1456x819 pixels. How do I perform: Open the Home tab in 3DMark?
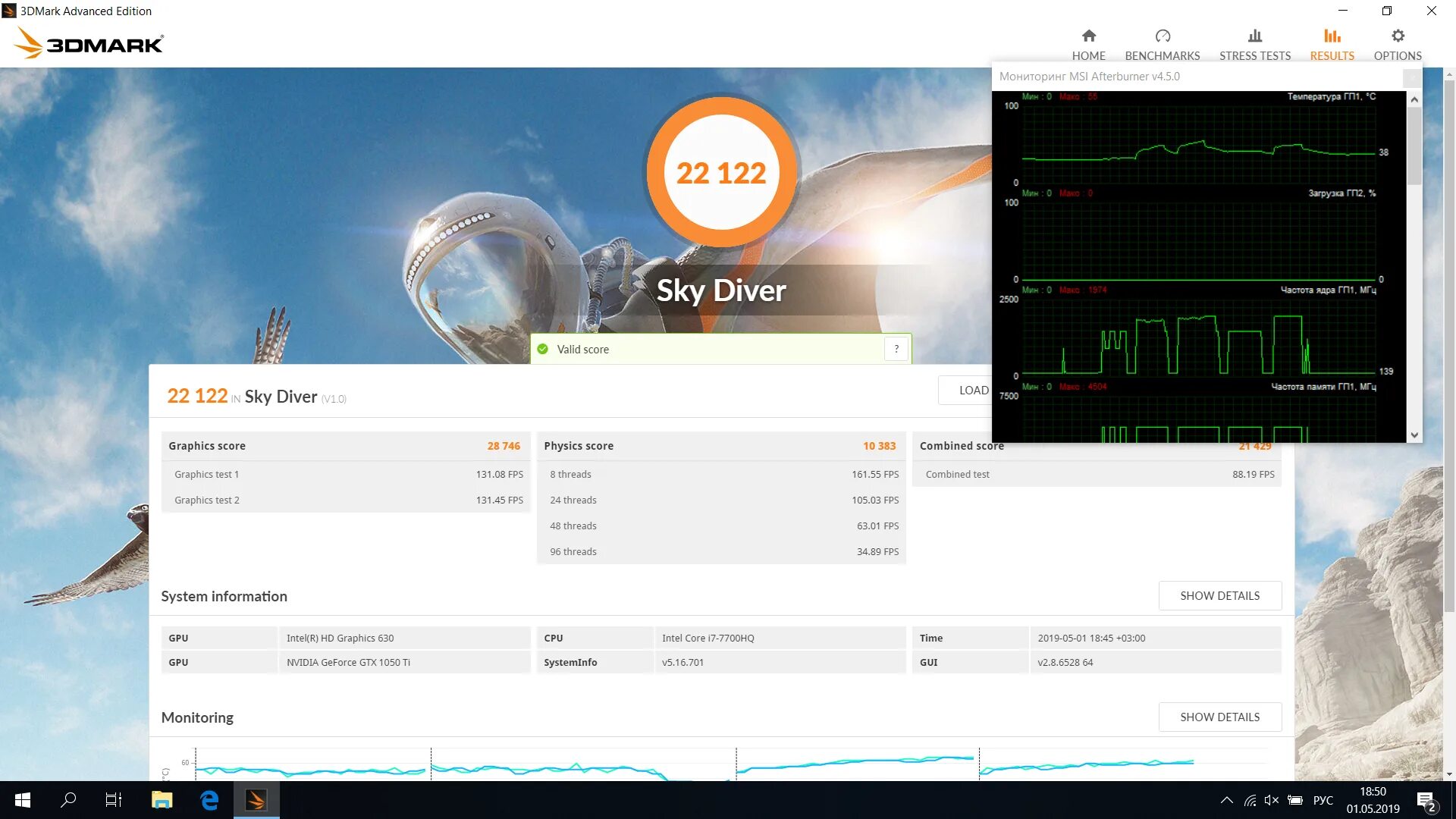click(x=1088, y=45)
